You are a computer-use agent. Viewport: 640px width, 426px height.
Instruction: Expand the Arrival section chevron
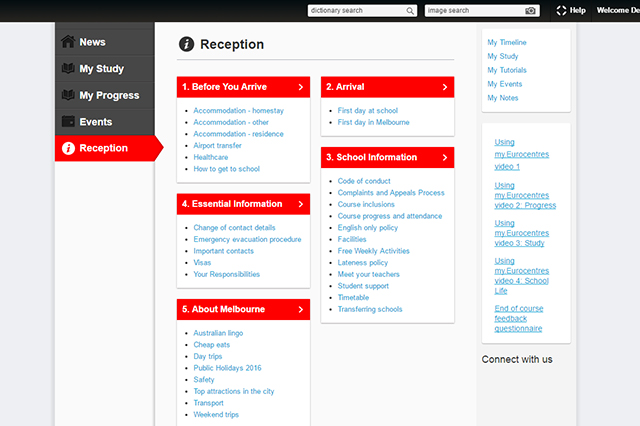tap(445, 87)
